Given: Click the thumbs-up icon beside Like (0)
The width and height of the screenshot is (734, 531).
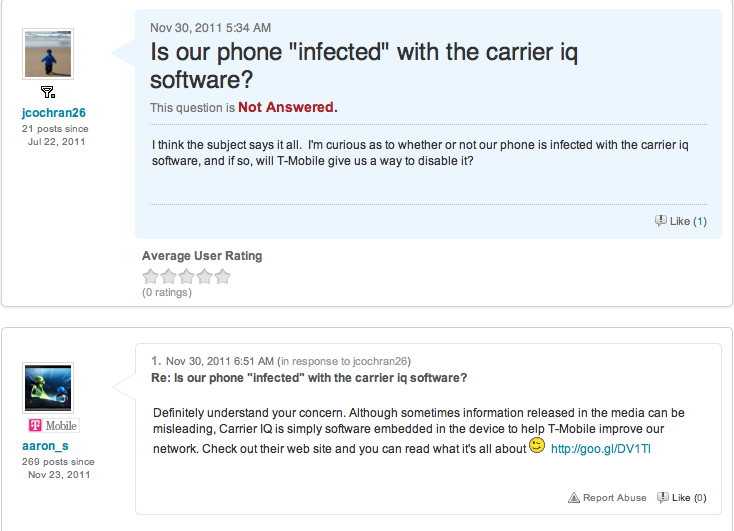Looking at the screenshot, I should (663, 497).
